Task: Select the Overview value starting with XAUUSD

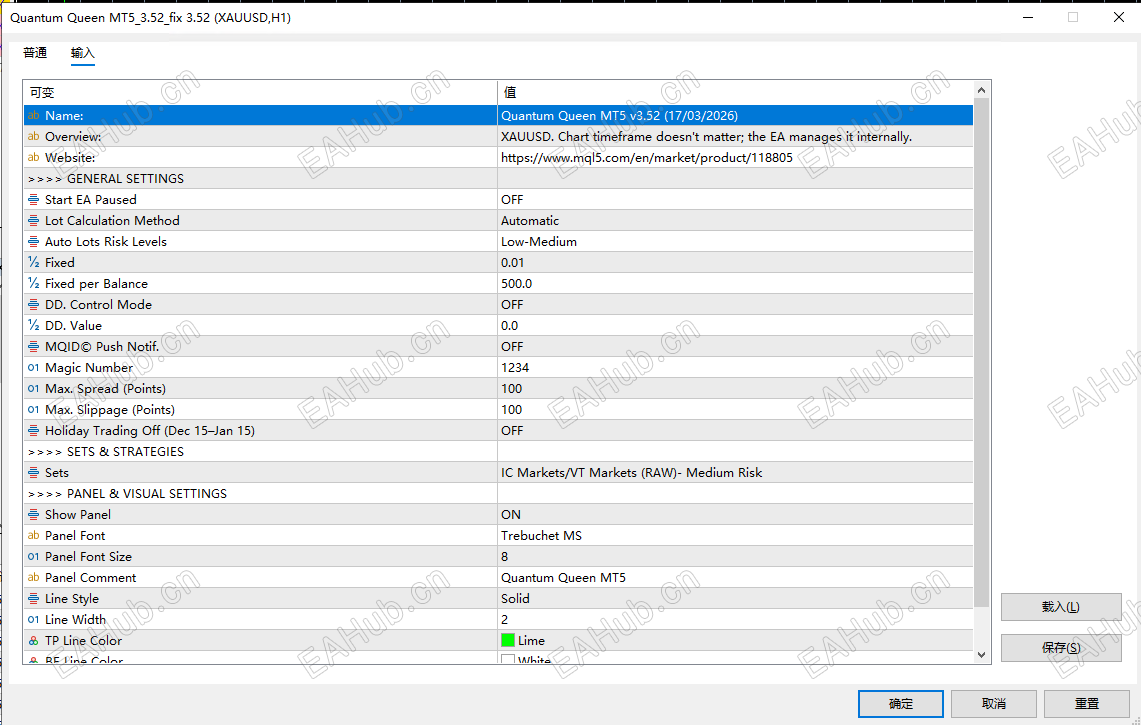Action: click(735, 137)
